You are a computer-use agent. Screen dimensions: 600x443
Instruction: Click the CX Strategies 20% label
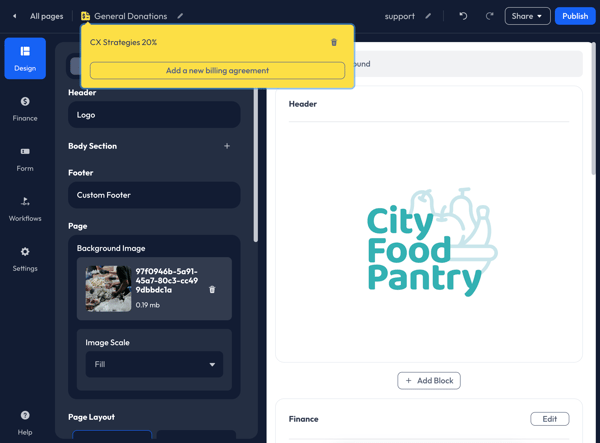coord(123,42)
